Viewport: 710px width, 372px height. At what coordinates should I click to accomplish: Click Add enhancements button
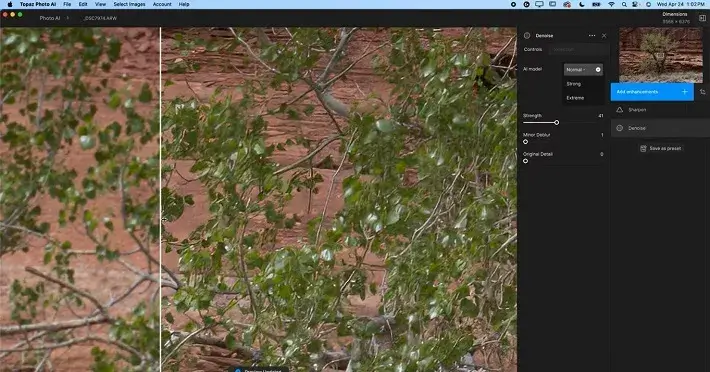tap(652, 92)
